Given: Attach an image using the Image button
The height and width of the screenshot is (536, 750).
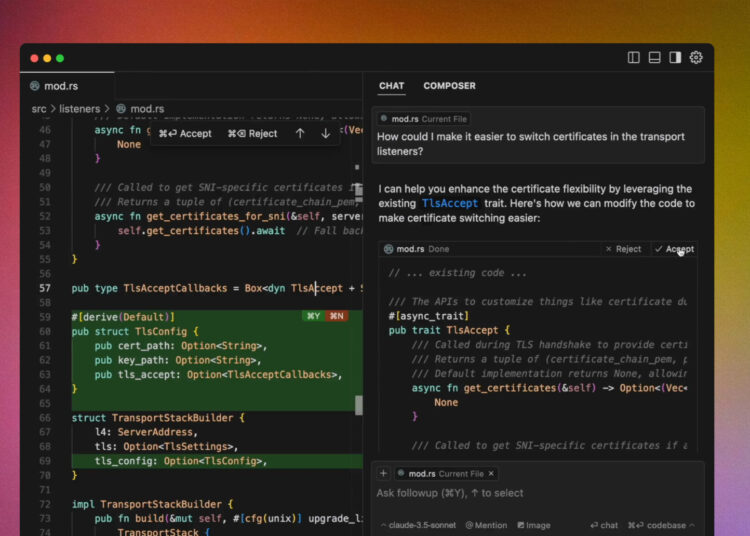Looking at the screenshot, I should 533,525.
